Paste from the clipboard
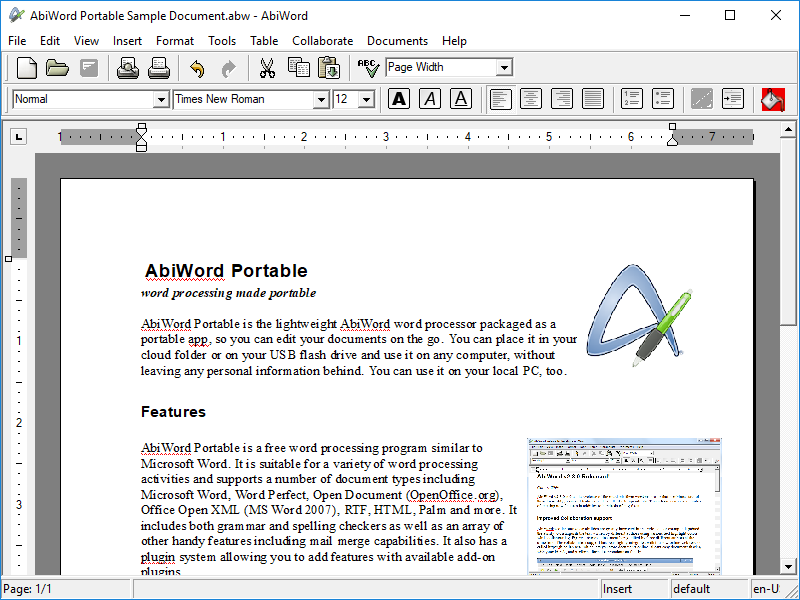The width and height of the screenshot is (800, 600). (328, 67)
